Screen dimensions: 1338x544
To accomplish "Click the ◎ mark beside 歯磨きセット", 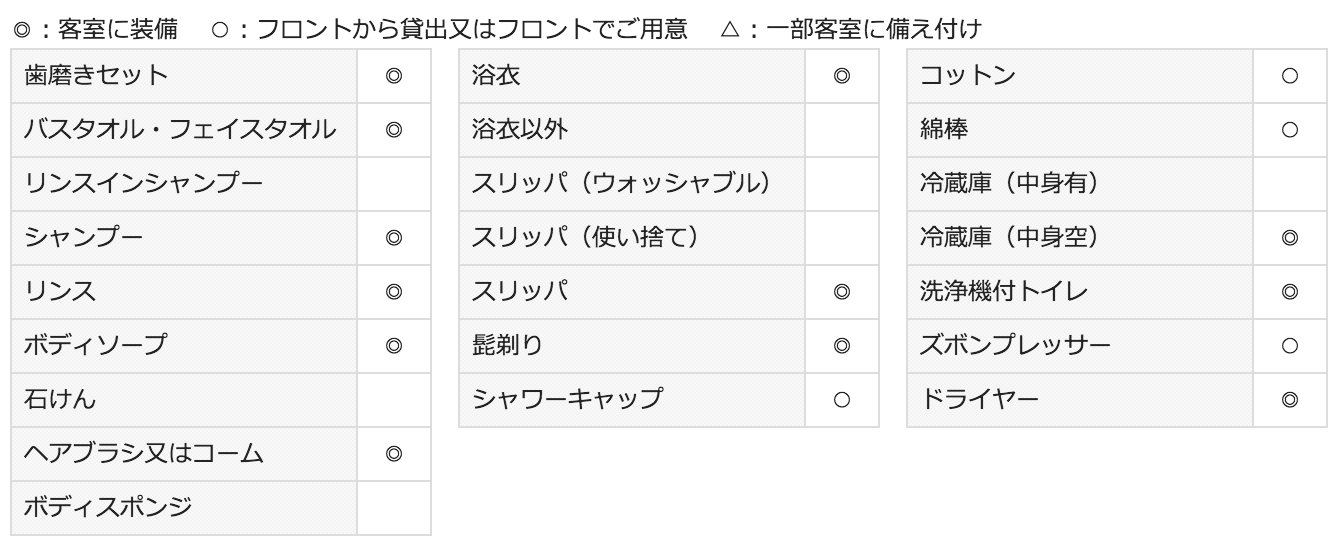I will coord(394,76).
